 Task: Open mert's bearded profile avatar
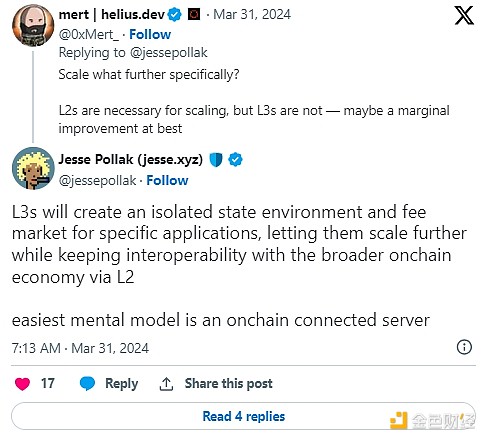(33, 25)
